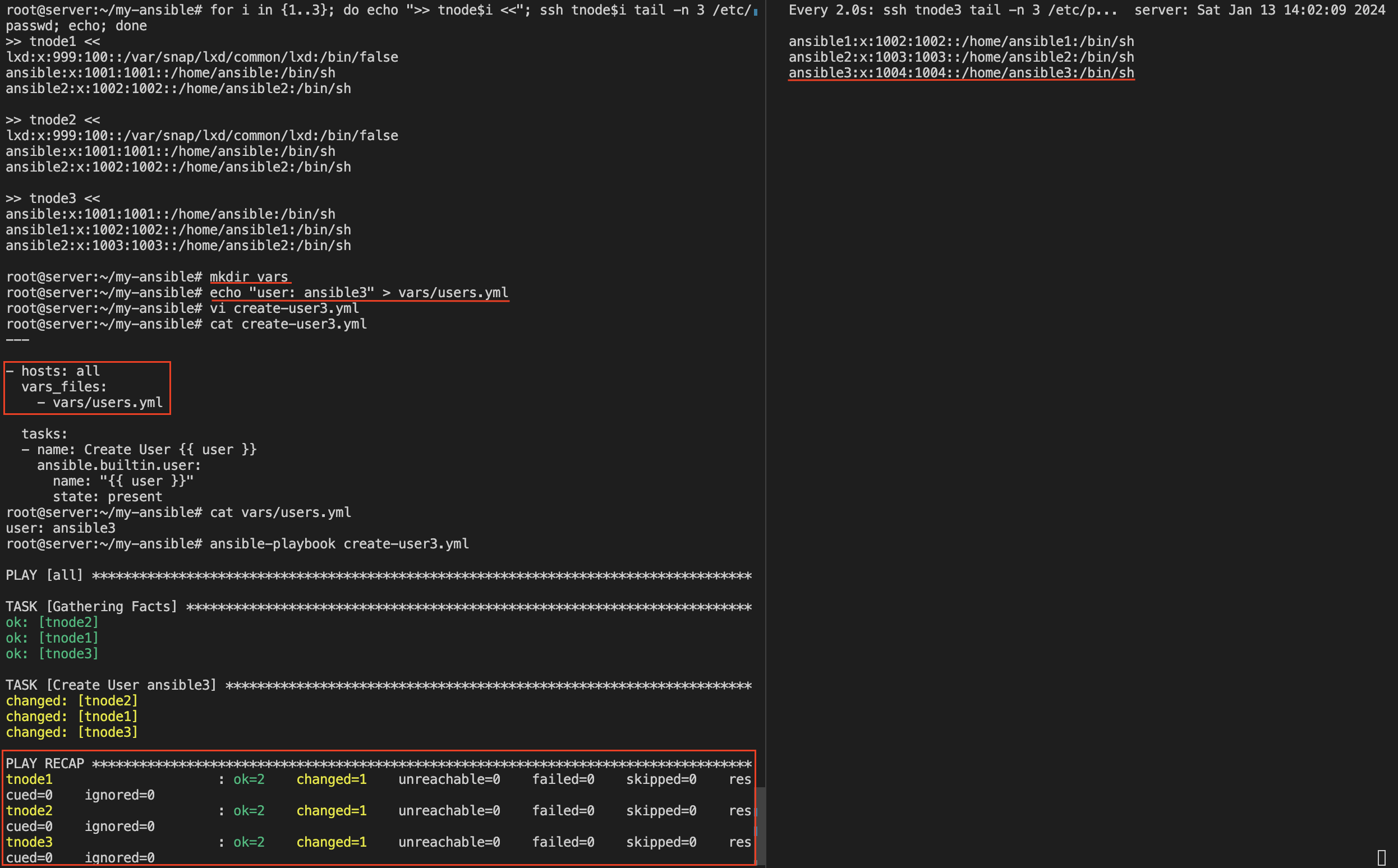Screen dimensions: 1398x868
Task: Click the ansible1 entry in right pane
Action: [961, 41]
